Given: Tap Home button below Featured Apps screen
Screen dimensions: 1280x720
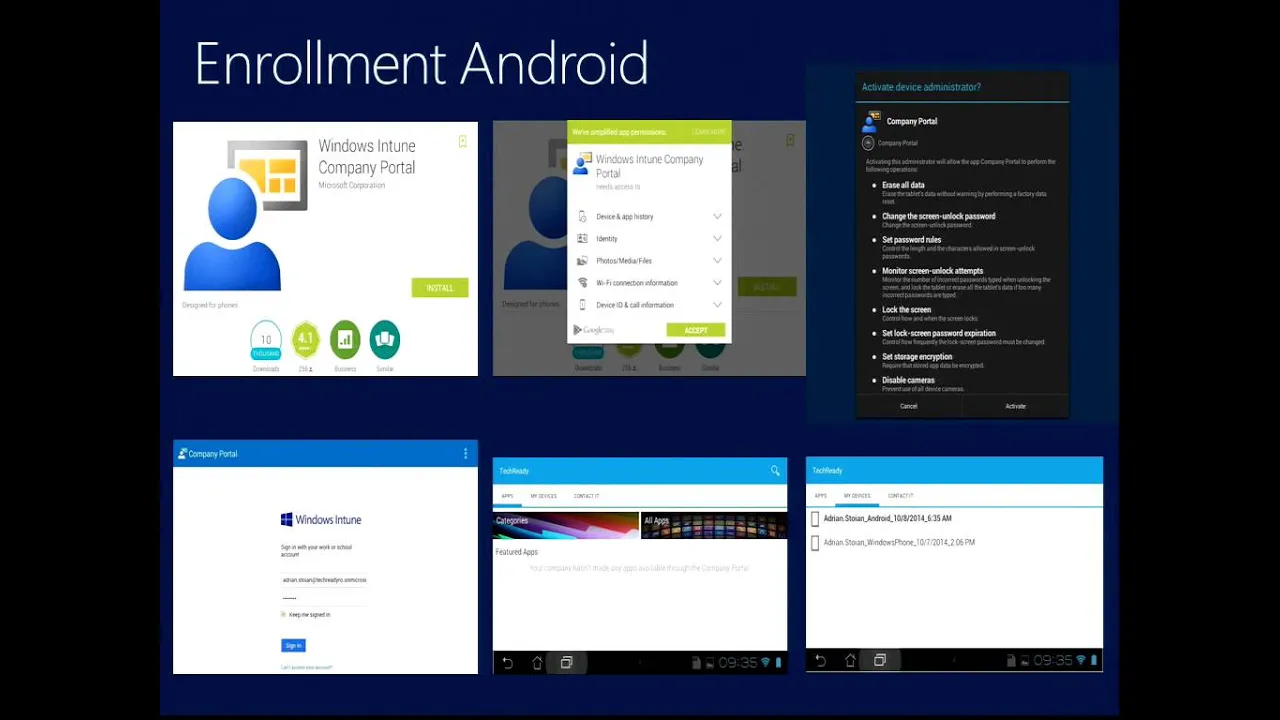Looking at the screenshot, I should click(x=537, y=662).
